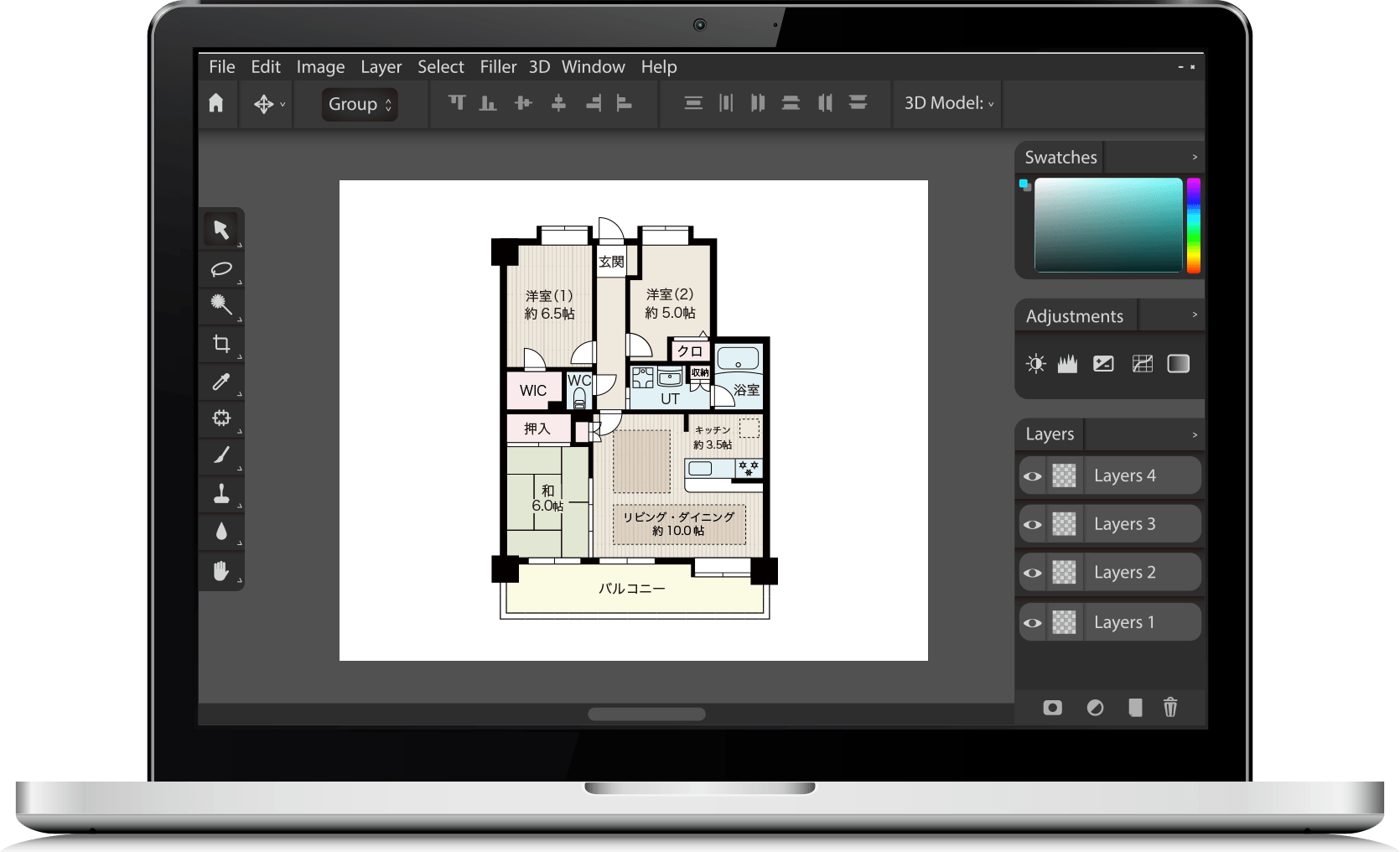Image resolution: width=1400 pixels, height=852 pixels.
Task: Open the Group dropdown
Action: pyautogui.click(x=360, y=104)
